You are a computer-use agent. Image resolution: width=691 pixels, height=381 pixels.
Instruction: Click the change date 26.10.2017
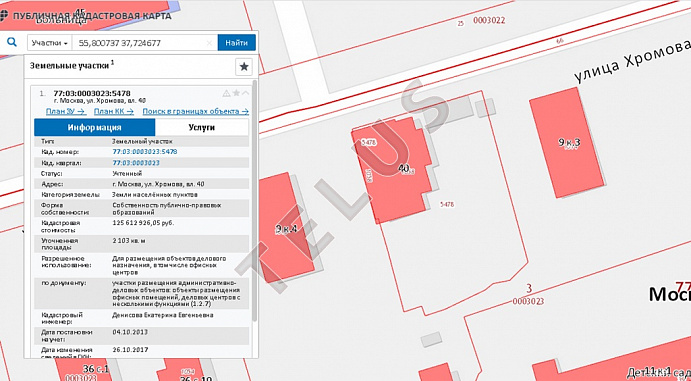click(x=130, y=350)
